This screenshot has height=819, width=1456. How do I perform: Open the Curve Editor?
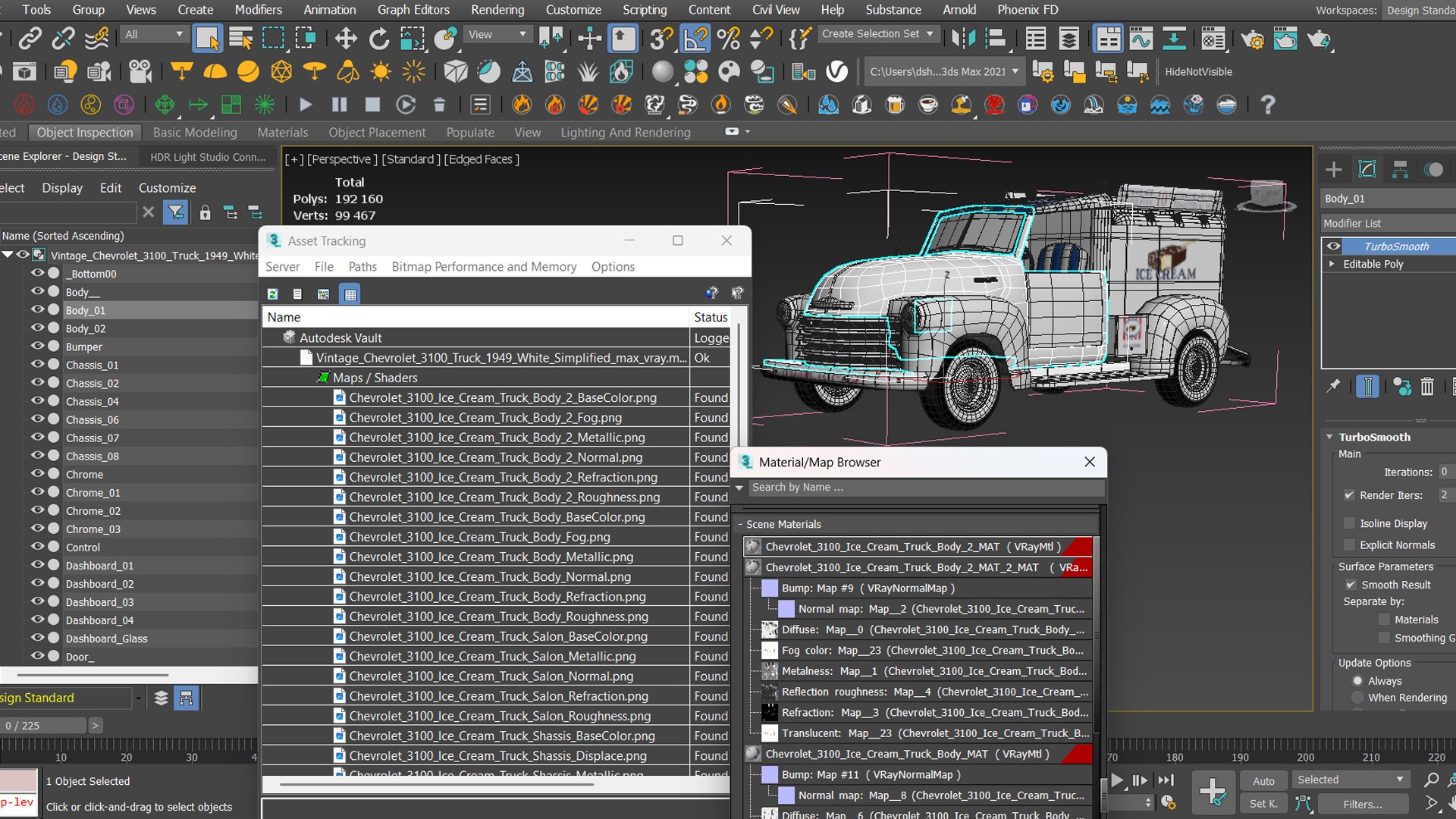point(1141,38)
